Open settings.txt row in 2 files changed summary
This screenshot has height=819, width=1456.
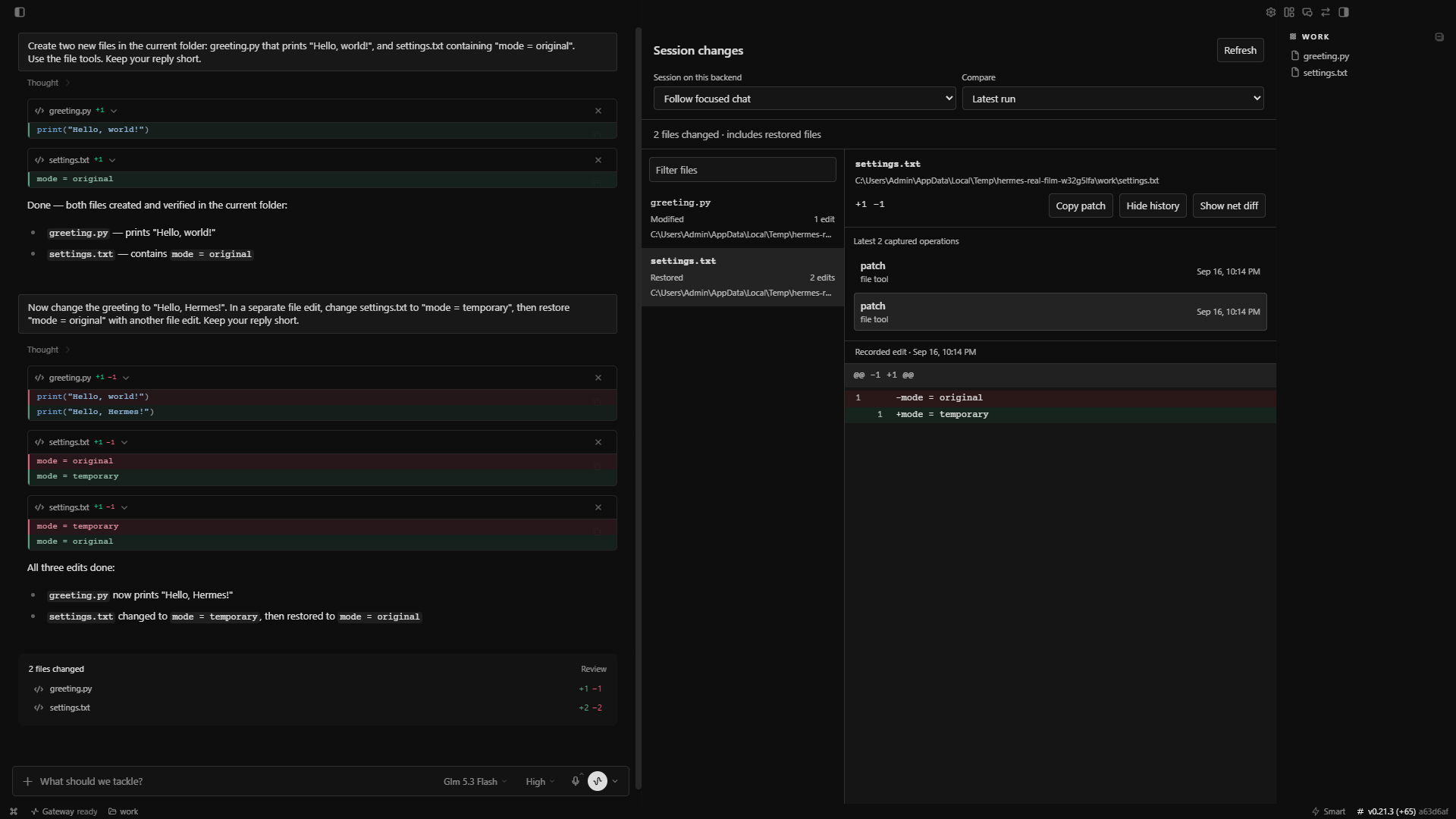pyautogui.click(x=318, y=708)
